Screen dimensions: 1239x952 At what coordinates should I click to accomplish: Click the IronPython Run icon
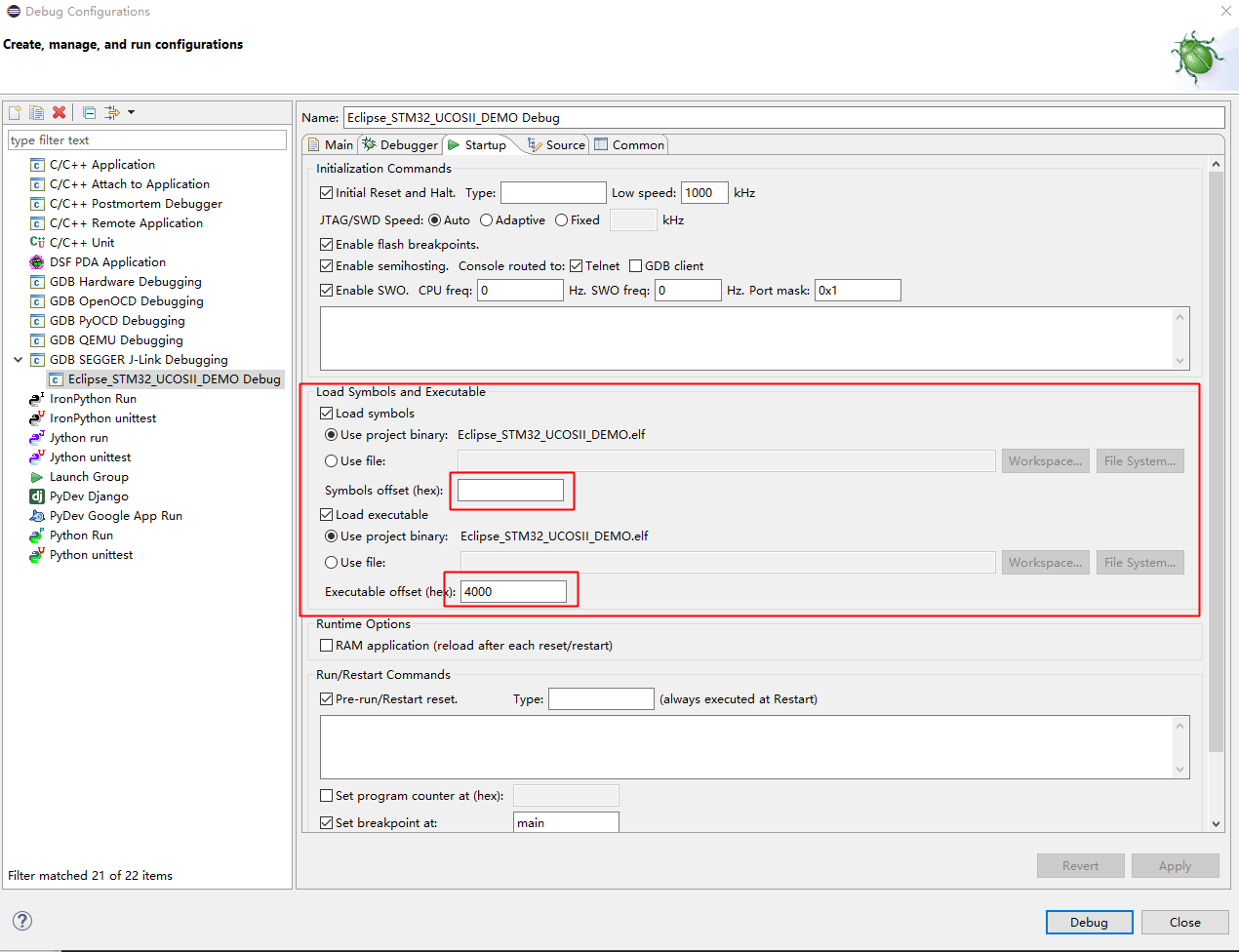37,399
